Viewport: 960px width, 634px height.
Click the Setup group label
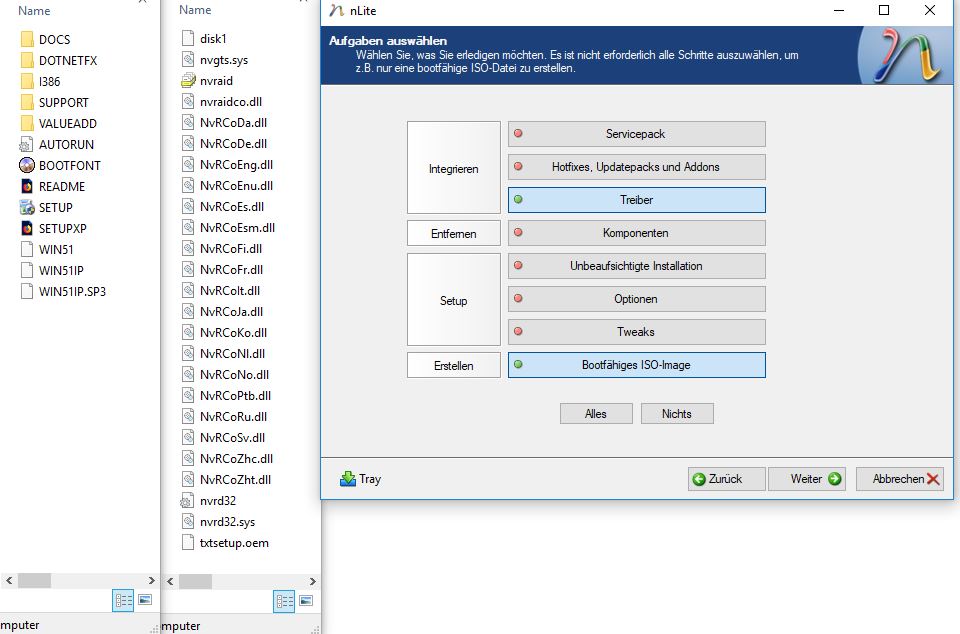[454, 300]
